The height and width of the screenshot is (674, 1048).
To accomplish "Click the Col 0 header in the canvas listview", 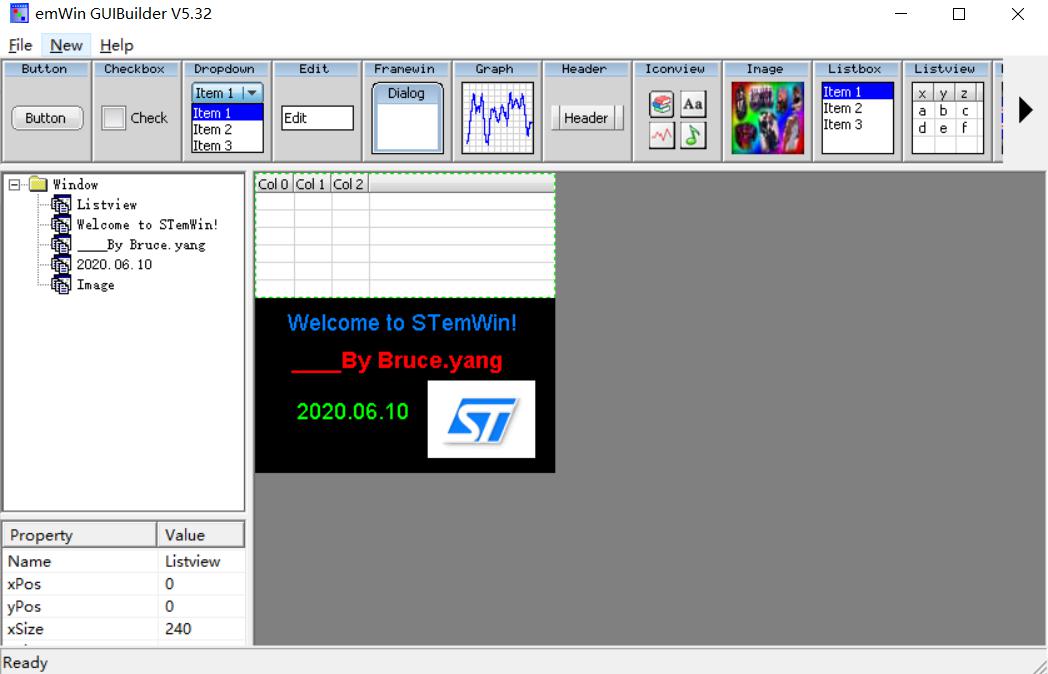I will [274, 184].
